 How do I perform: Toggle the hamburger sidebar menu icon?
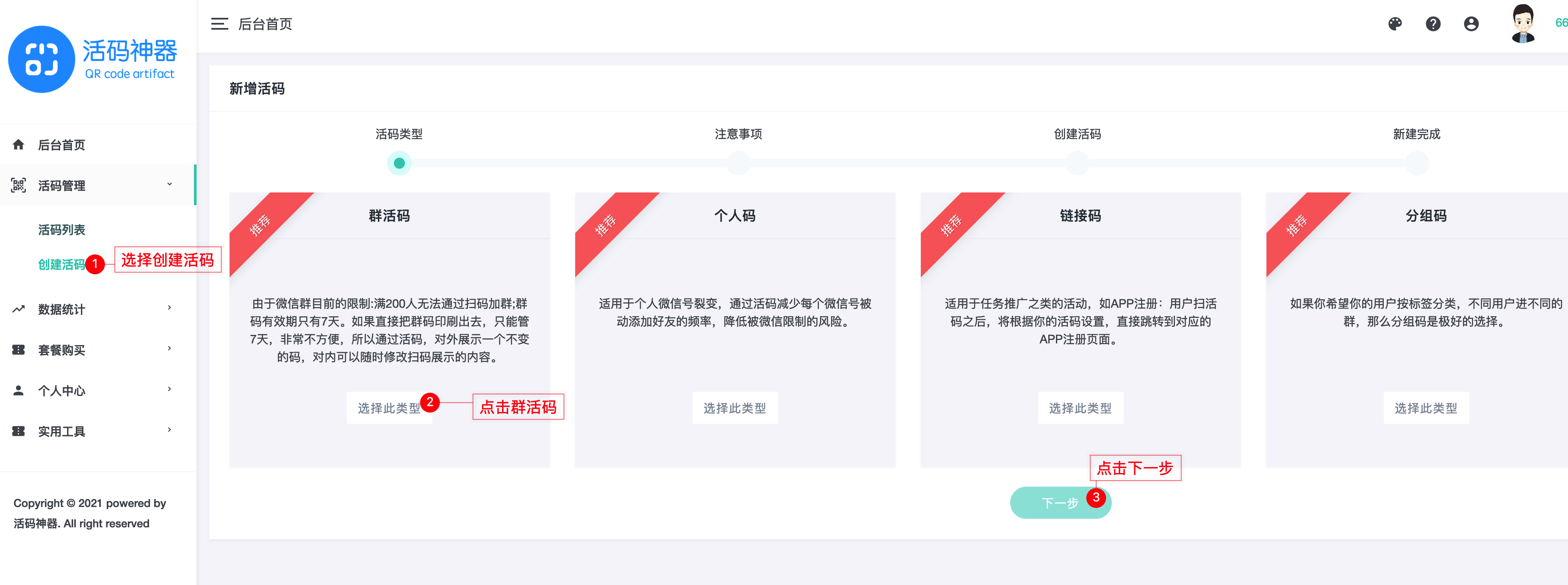[x=219, y=24]
